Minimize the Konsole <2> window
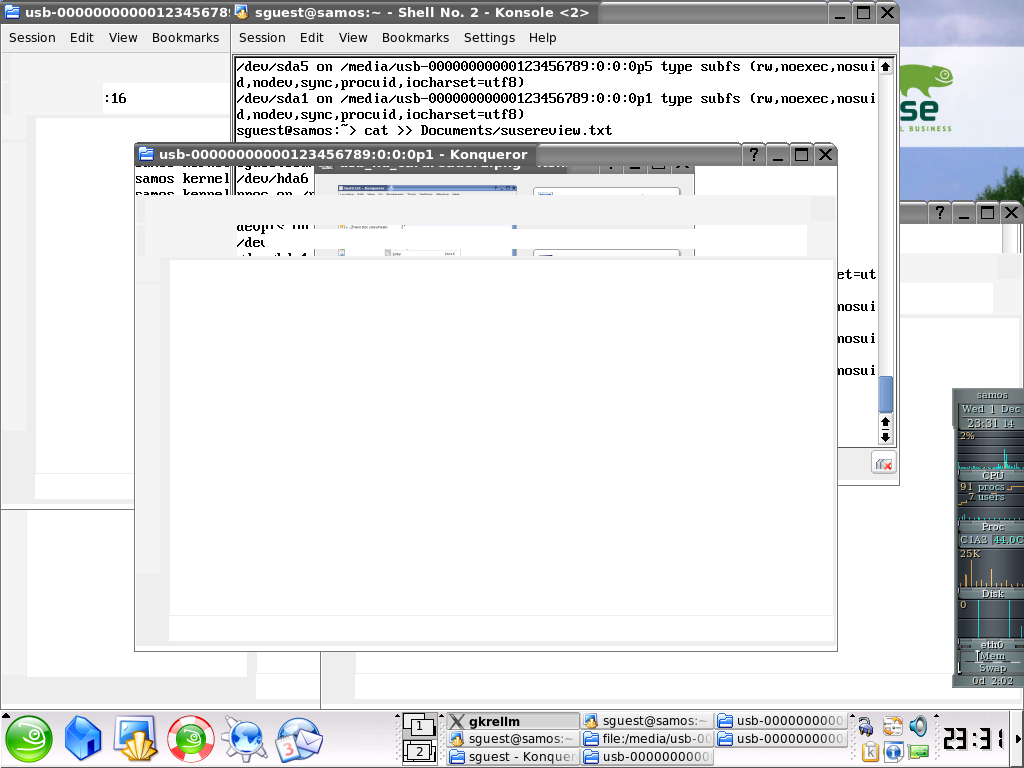The image size is (1024, 768). [x=840, y=12]
